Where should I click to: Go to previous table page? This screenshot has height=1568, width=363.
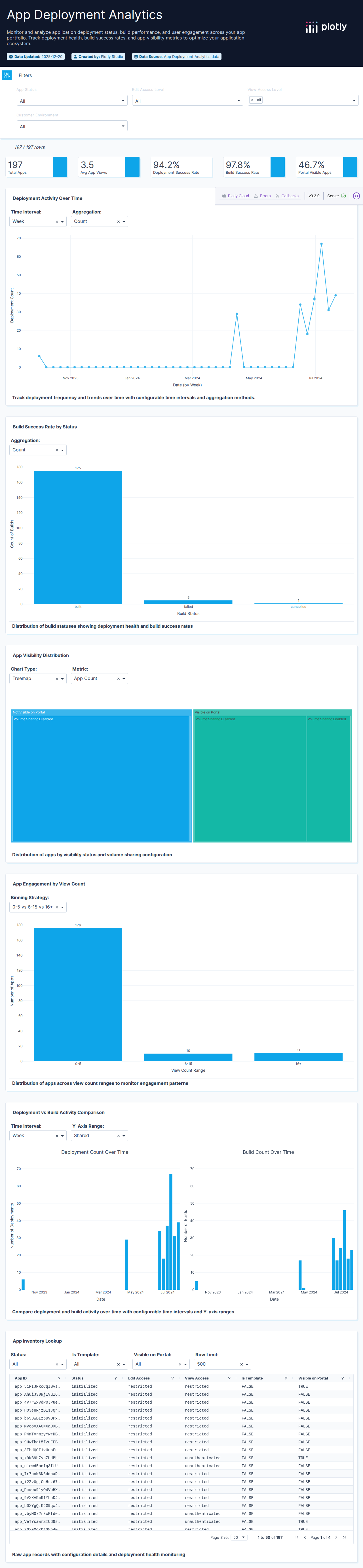(x=305, y=1538)
